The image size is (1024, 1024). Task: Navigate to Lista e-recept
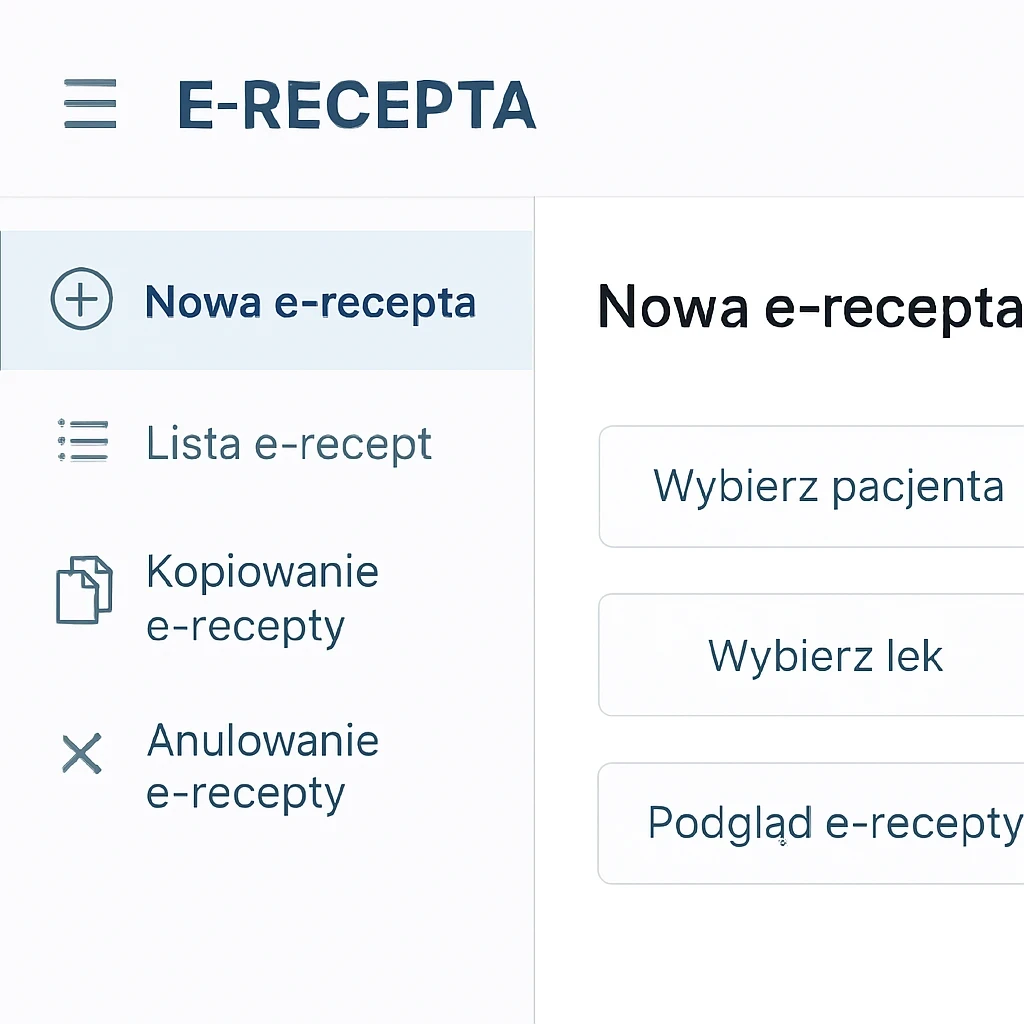[x=289, y=443]
